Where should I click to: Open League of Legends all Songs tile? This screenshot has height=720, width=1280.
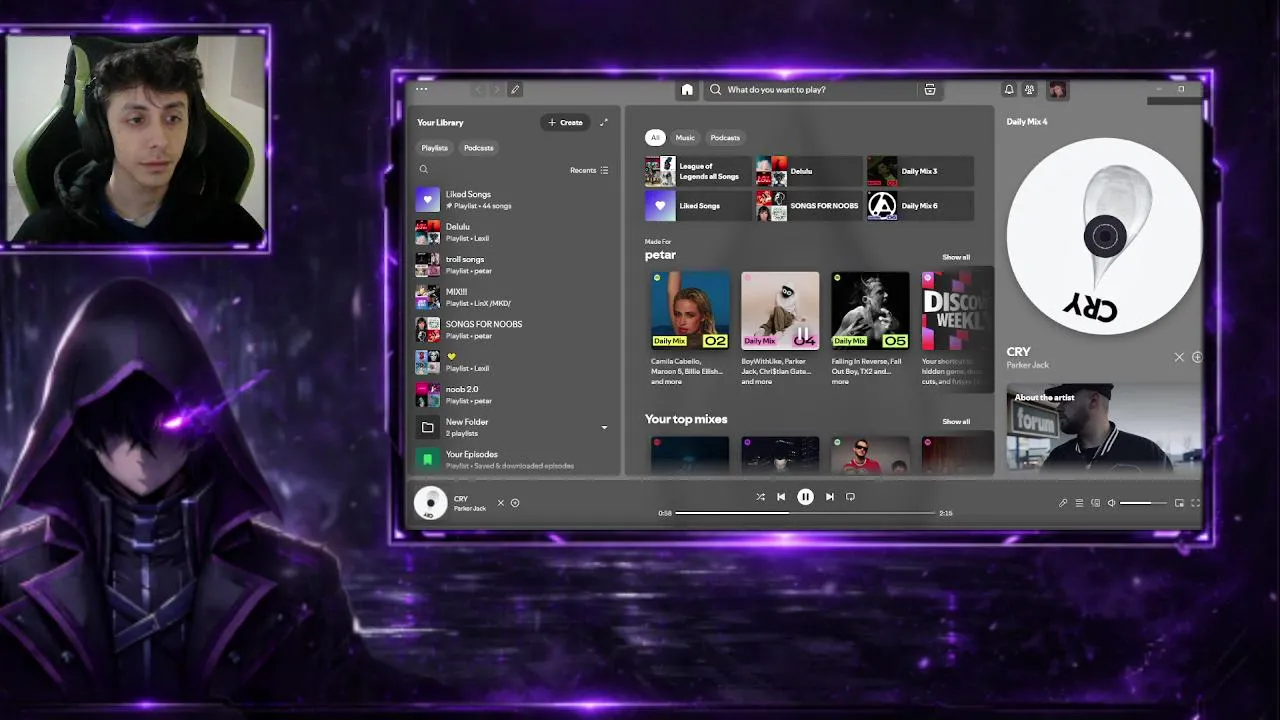(698, 171)
